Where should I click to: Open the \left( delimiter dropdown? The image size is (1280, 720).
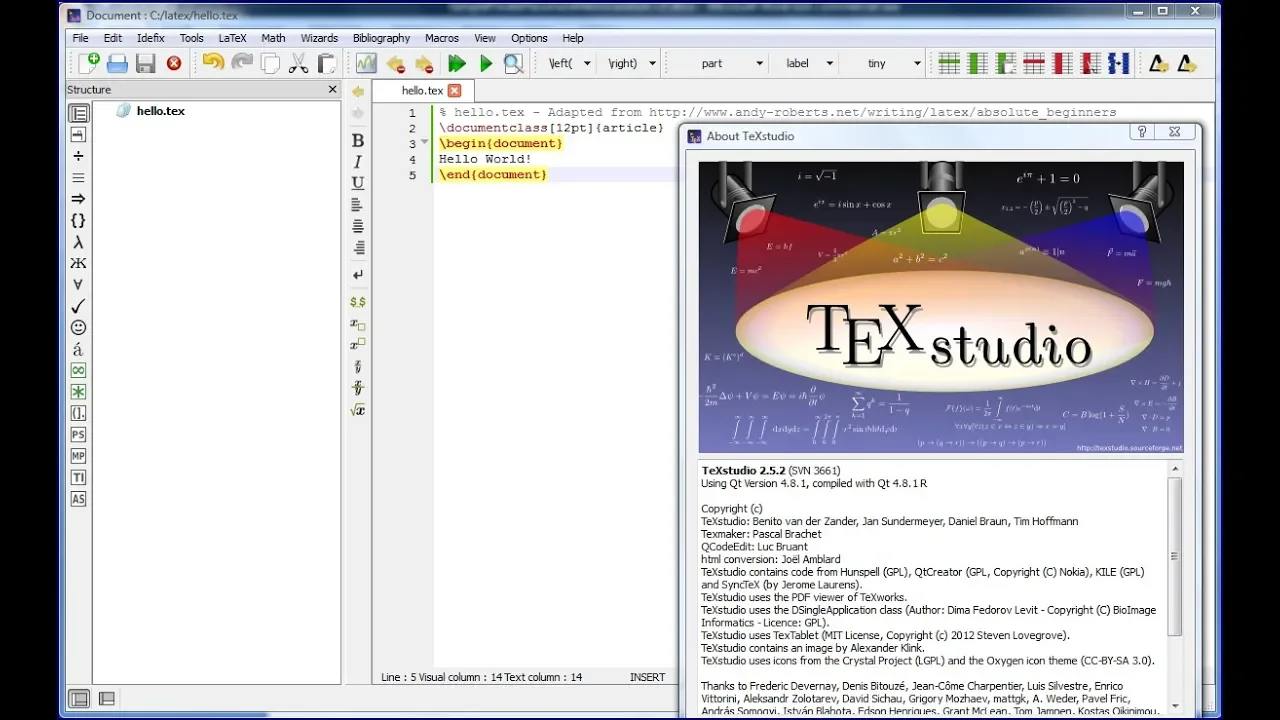tap(587, 63)
